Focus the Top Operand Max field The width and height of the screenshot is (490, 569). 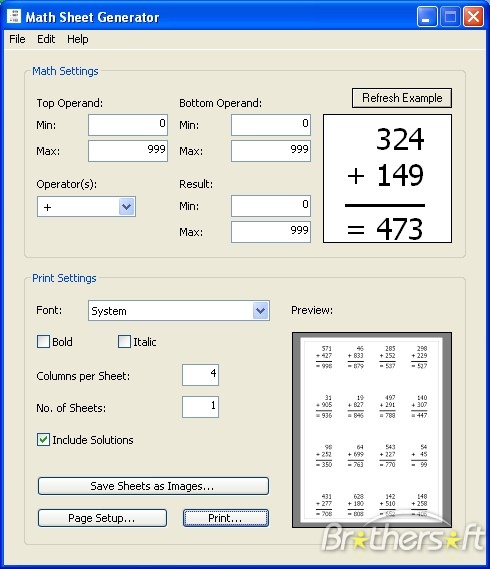[128, 151]
